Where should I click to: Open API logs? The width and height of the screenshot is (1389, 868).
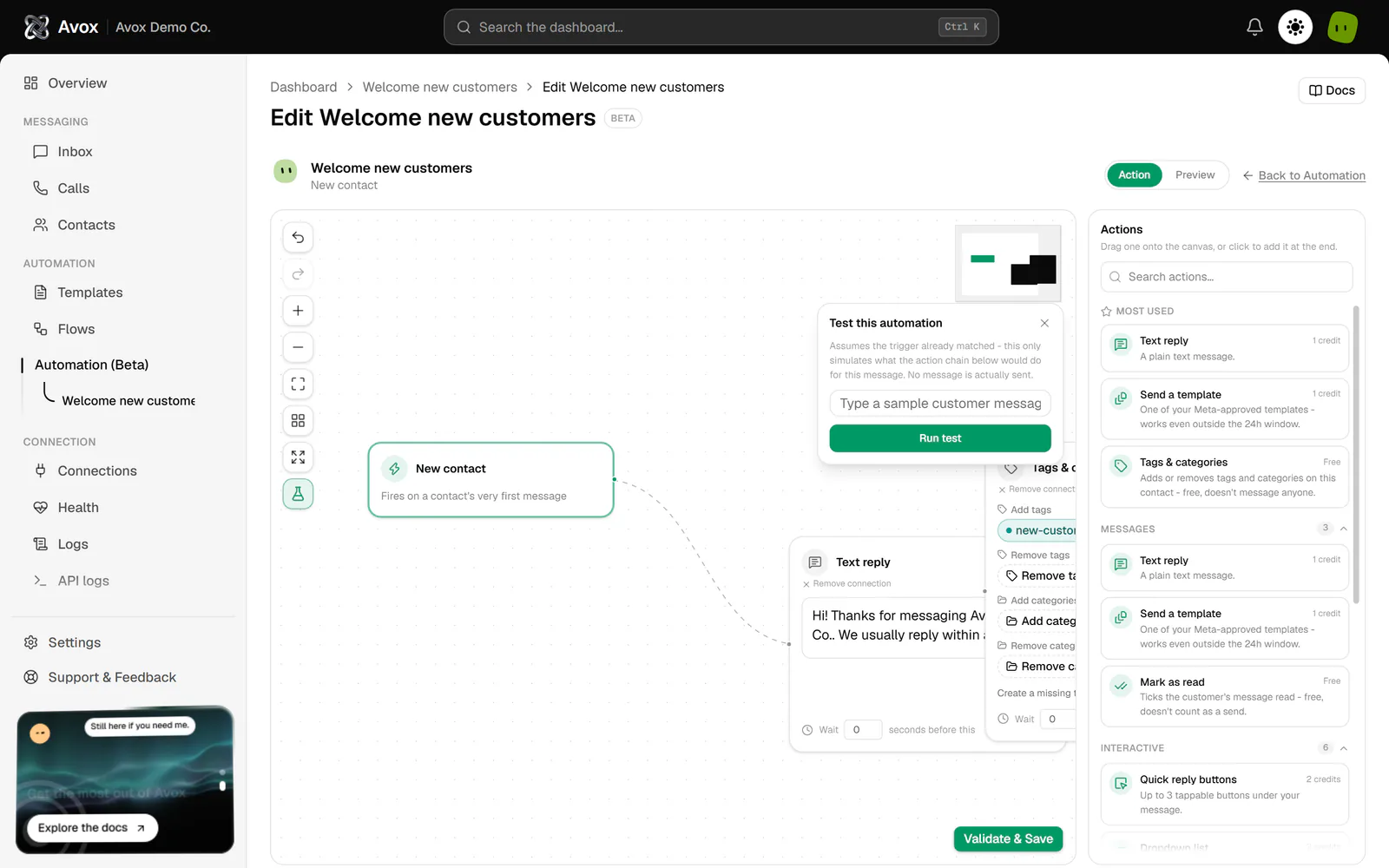(83, 581)
